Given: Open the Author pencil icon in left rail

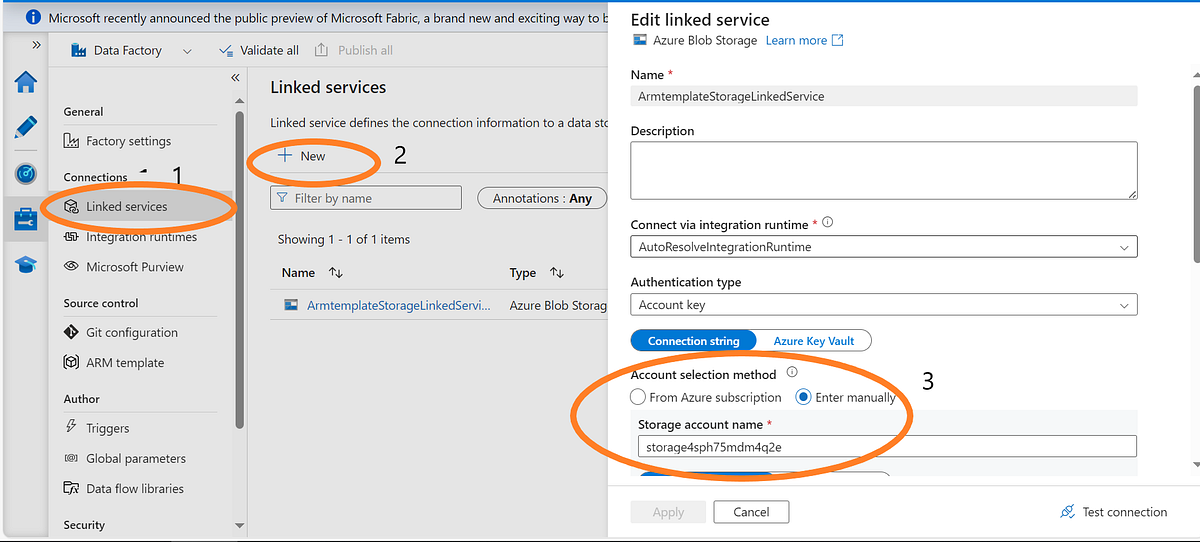Looking at the screenshot, I should [x=25, y=127].
